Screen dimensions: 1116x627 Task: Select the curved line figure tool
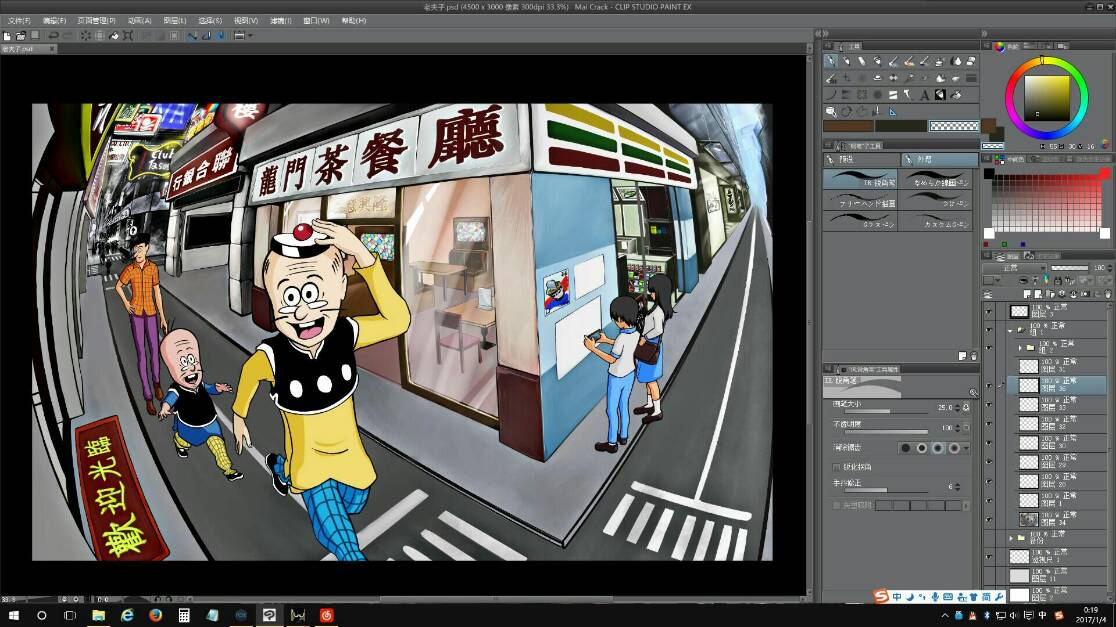click(831, 95)
